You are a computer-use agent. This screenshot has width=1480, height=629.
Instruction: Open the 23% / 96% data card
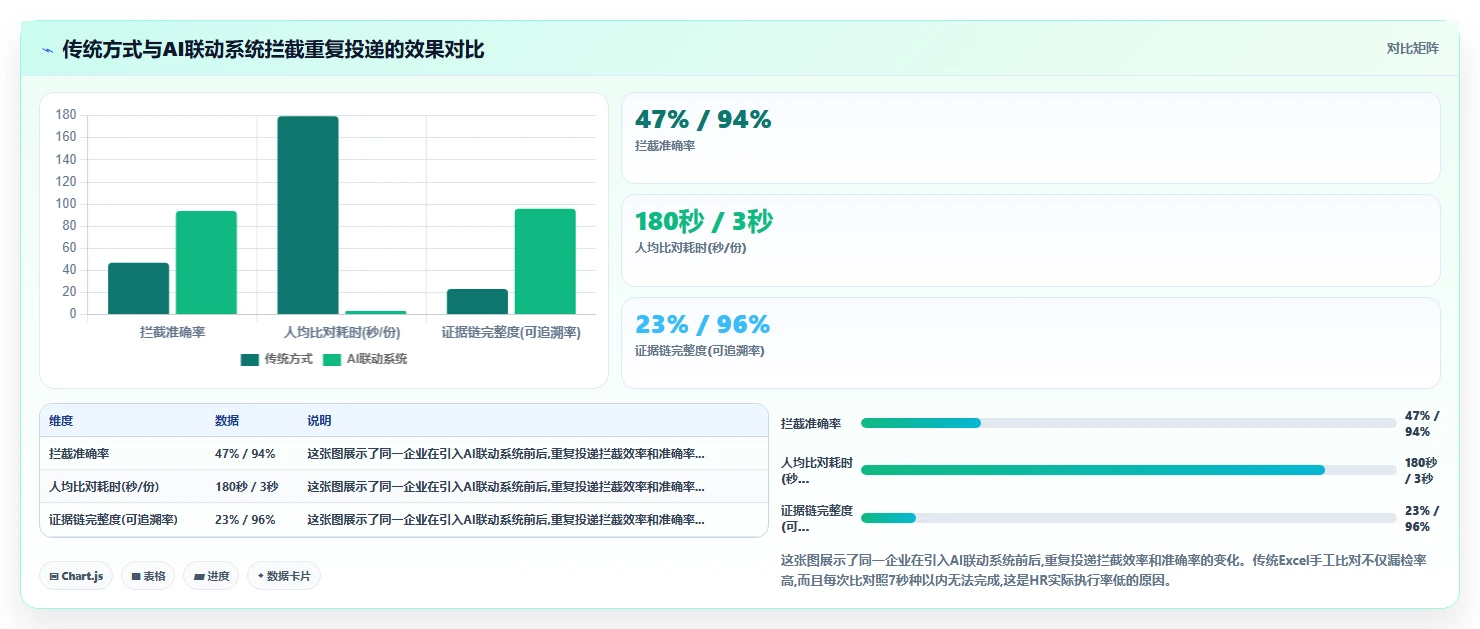point(1031,343)
